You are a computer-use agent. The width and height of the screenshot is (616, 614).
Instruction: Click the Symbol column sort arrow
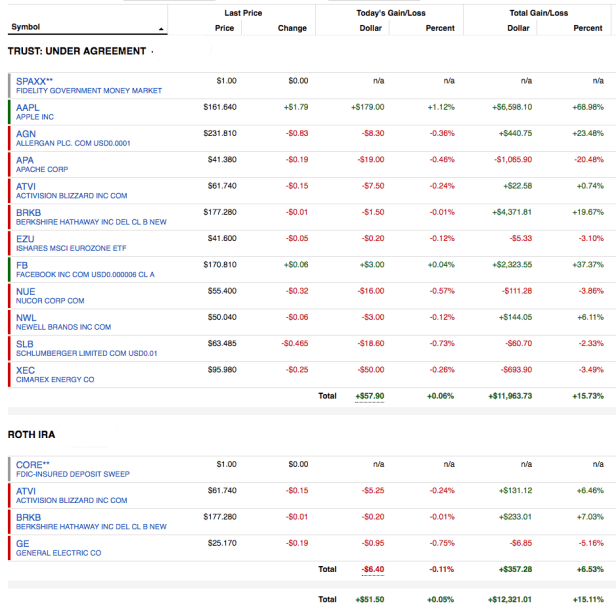coord(162,29)
